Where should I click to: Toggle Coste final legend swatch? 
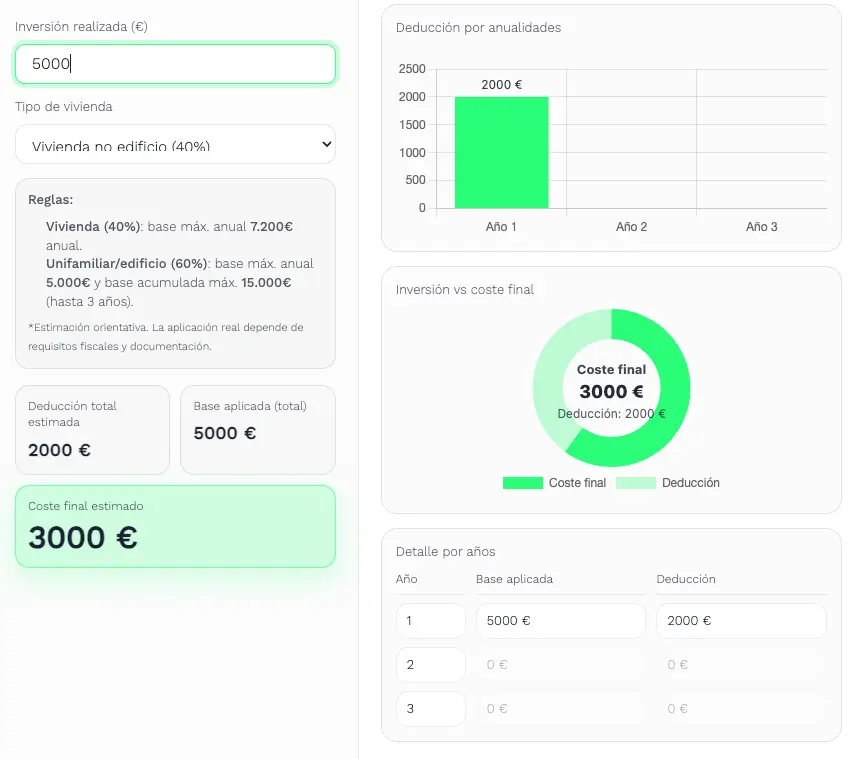coord(522,483)
